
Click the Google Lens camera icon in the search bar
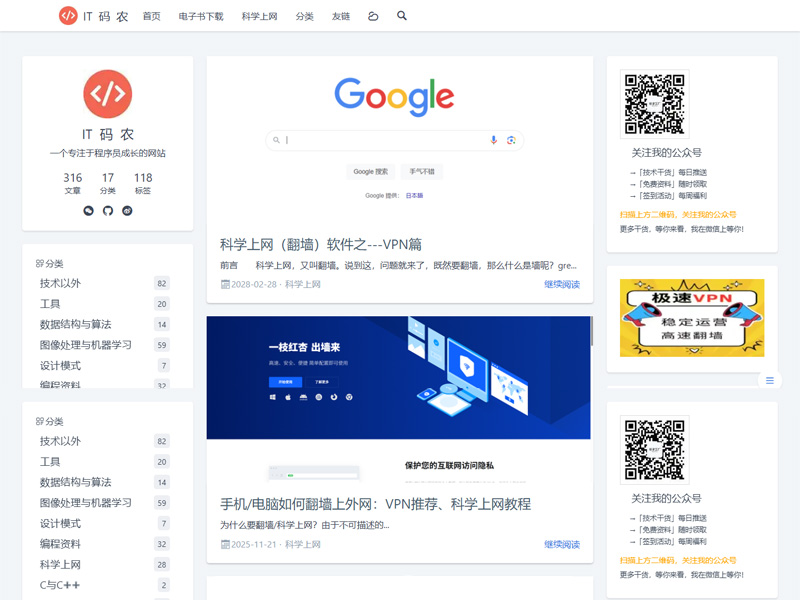pyautogui.click(x=511, y=140)
